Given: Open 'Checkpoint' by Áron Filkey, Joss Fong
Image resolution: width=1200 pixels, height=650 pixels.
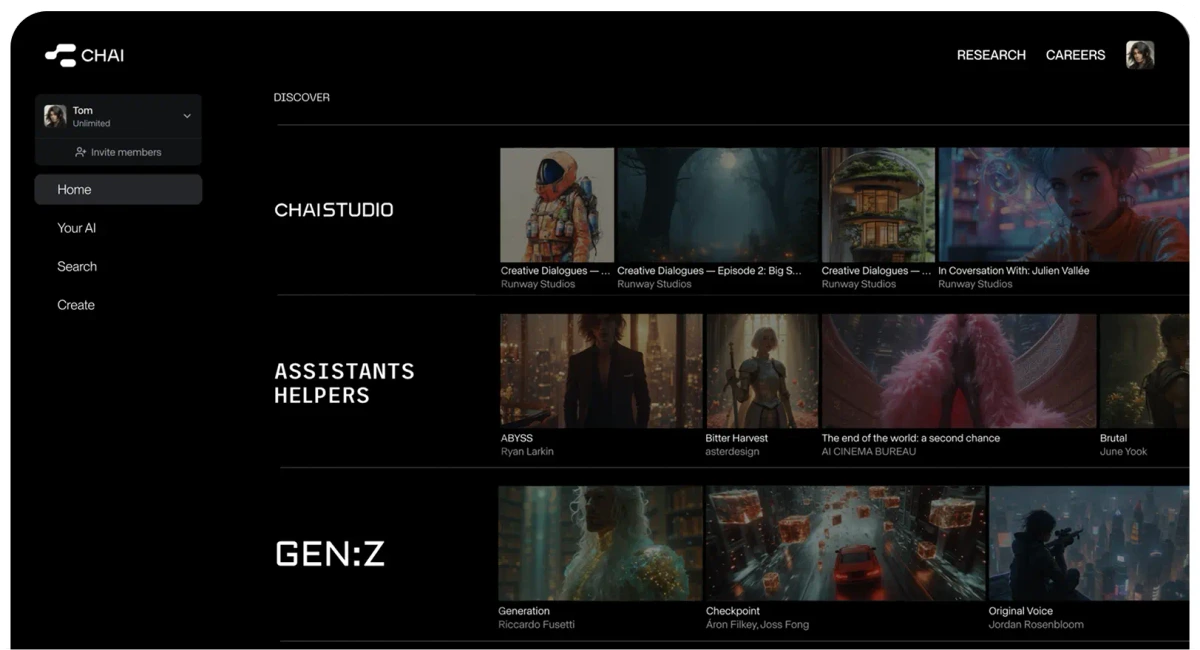Looking at the screenshot, I should coord(844,543).
